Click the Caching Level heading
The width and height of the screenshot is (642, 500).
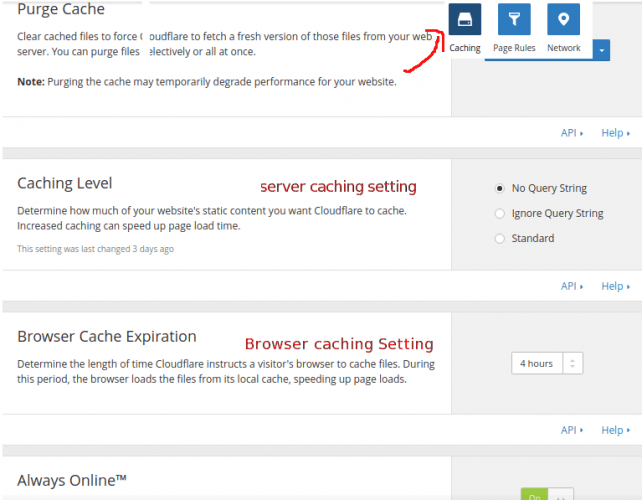[65, 183]
